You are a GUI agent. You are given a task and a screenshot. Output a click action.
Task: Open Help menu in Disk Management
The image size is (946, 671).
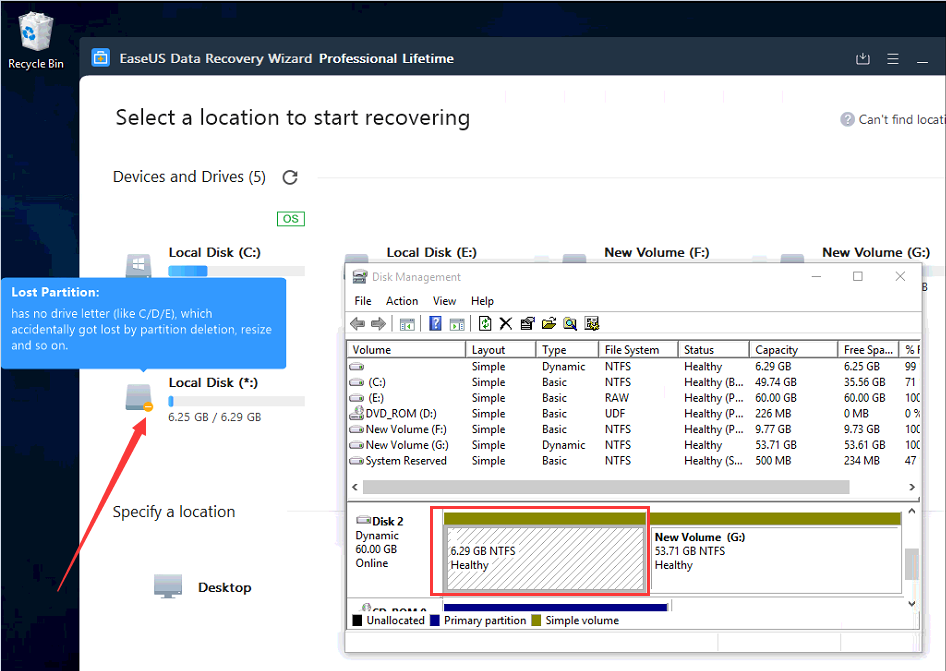coord(482,301)
